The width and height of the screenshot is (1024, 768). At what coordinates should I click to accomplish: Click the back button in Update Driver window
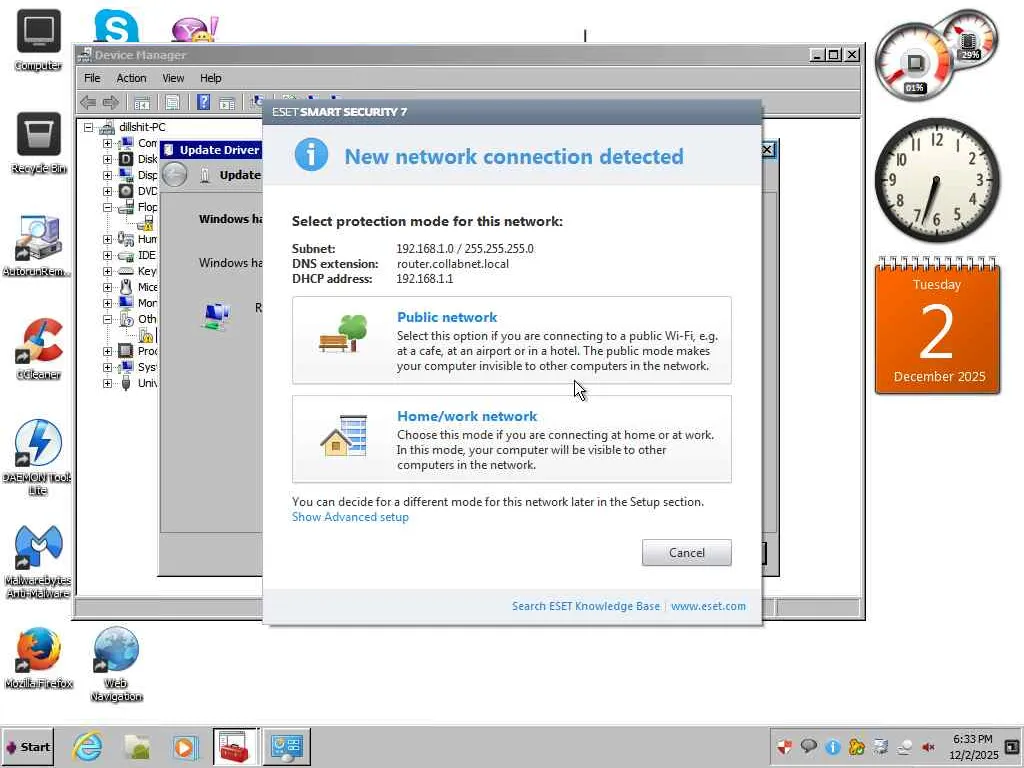click(x=174, y=174)
